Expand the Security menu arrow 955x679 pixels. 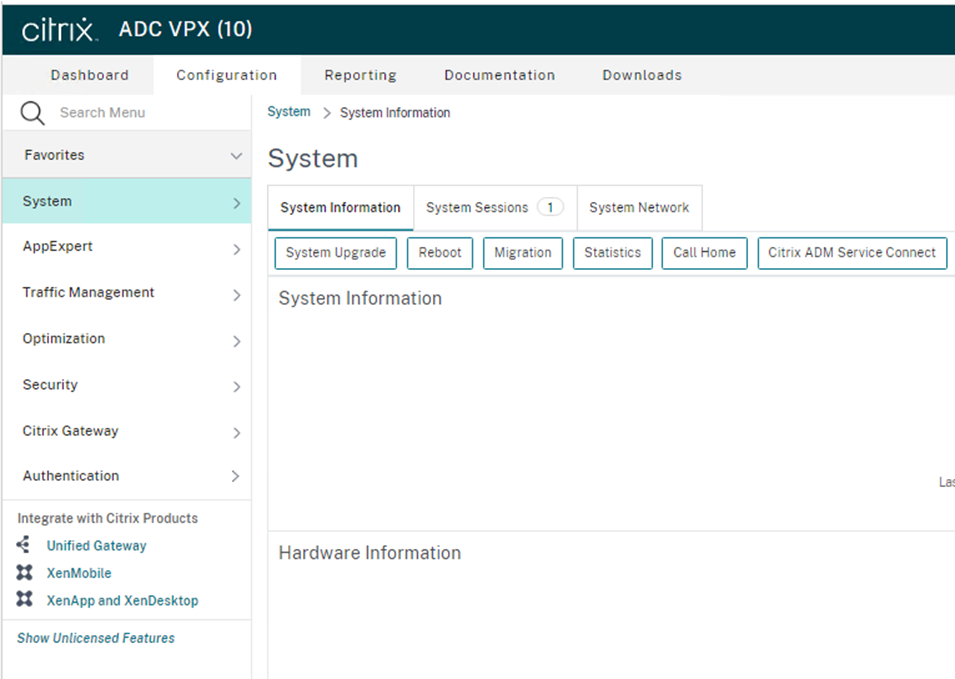(236, 387)
